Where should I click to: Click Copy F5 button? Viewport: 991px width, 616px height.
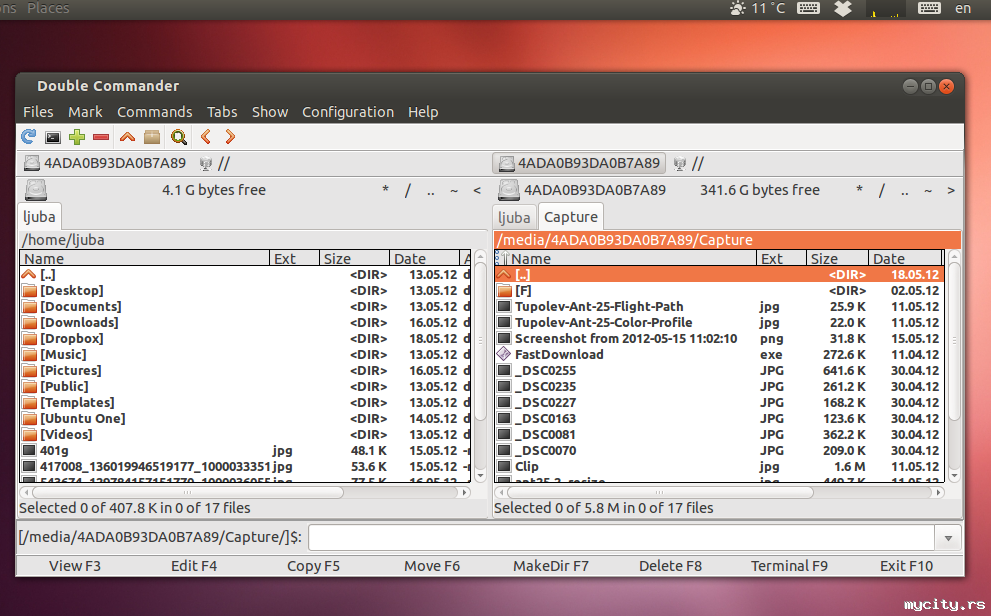click(313, 565)
